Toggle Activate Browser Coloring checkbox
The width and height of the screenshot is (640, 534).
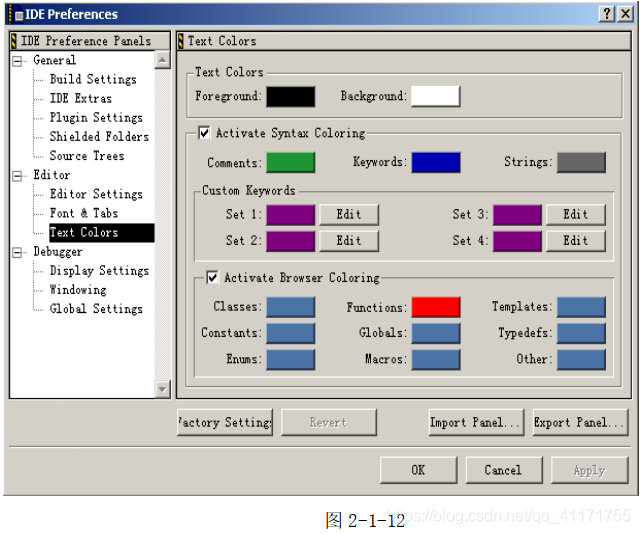tap(212, 278)
